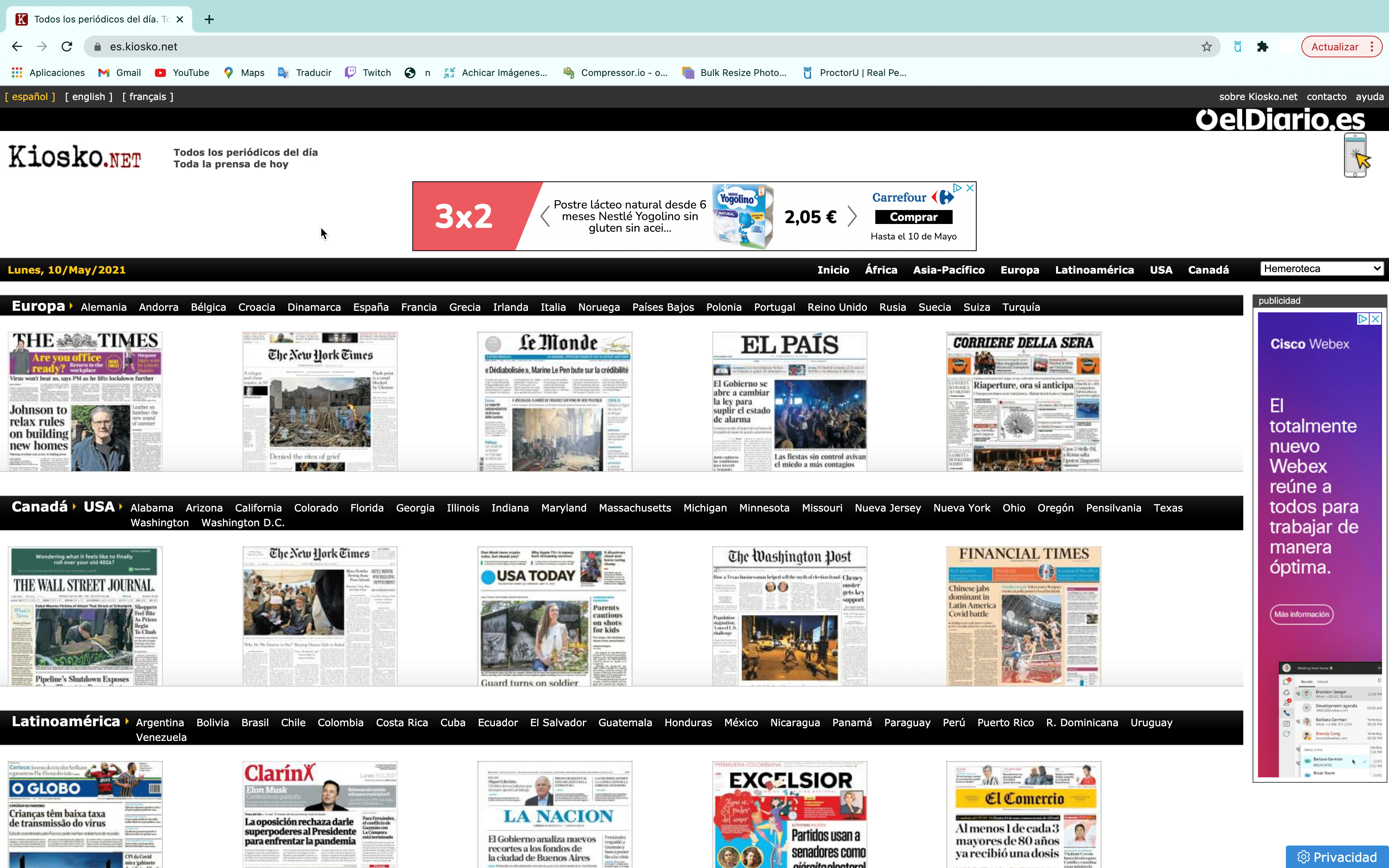Select Latinoamérica in the navigation bar
The image size is (1389, 868).
(1094, 270)
